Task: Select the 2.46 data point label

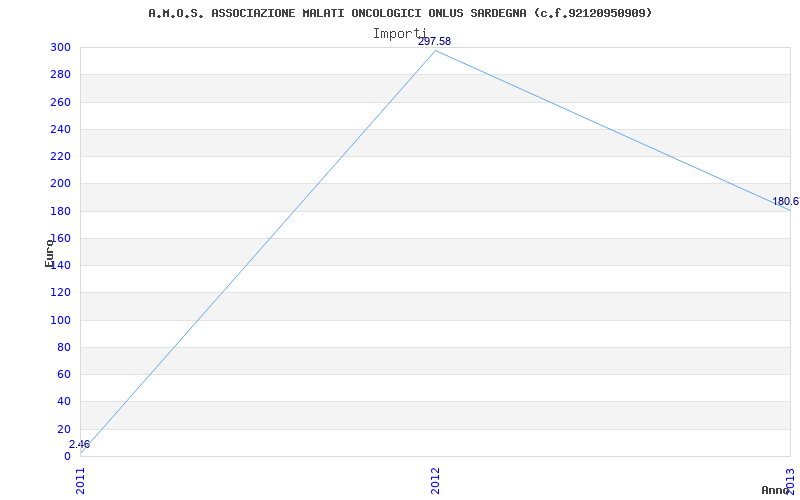Action: (80, 444)
